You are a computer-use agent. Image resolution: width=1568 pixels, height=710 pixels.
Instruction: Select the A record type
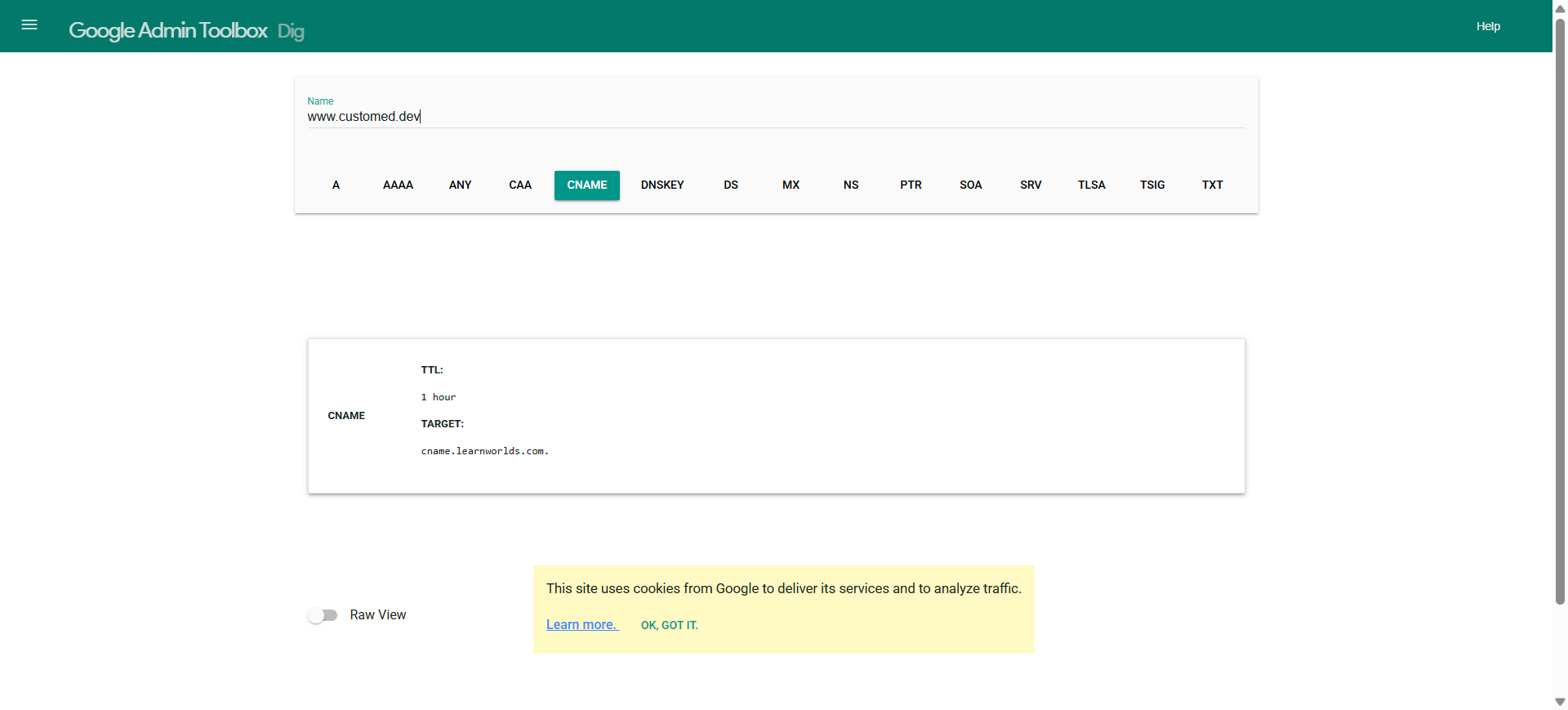pos(336,185)
